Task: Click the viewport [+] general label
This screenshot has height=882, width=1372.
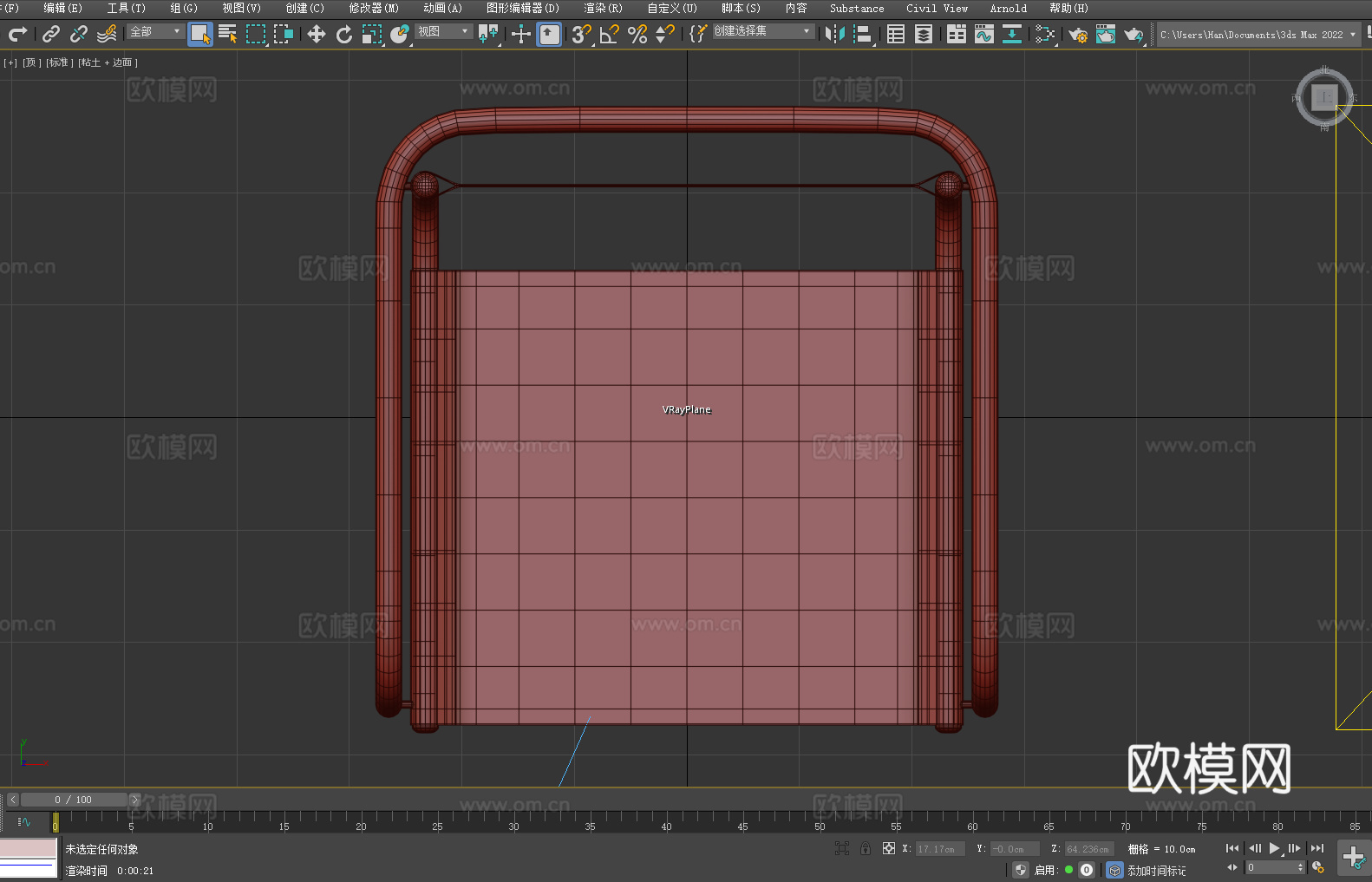Action: coord(10,62)
